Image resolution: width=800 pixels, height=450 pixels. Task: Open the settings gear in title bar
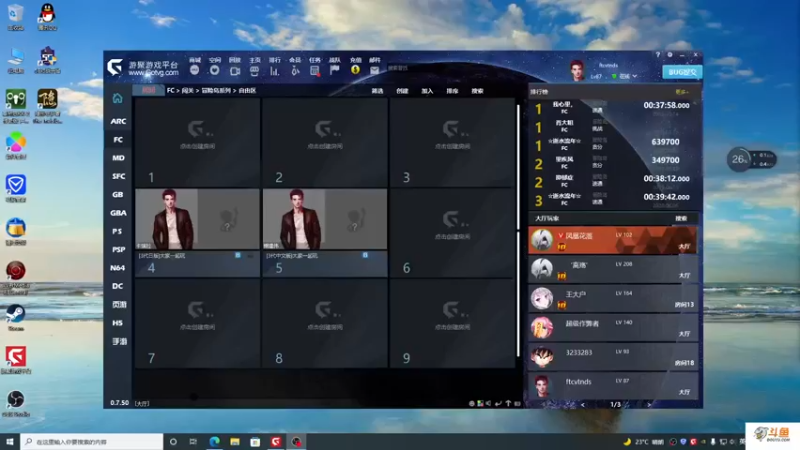(670, 55)
